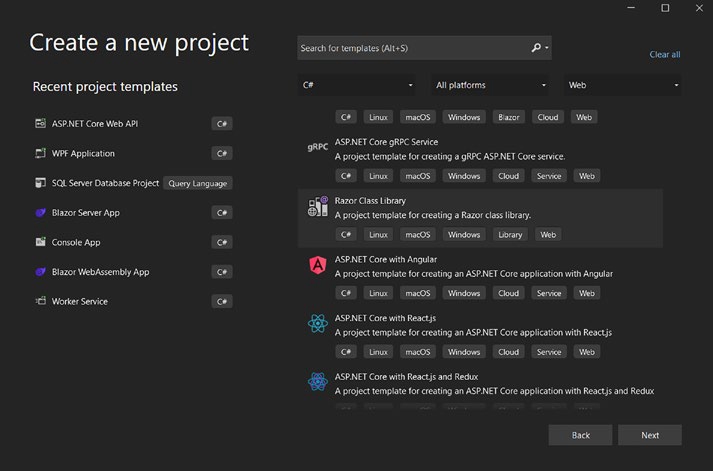Open the All platforms filter dropdown
Viewport: 713px width, 471px height.
(x=490, y=85)
